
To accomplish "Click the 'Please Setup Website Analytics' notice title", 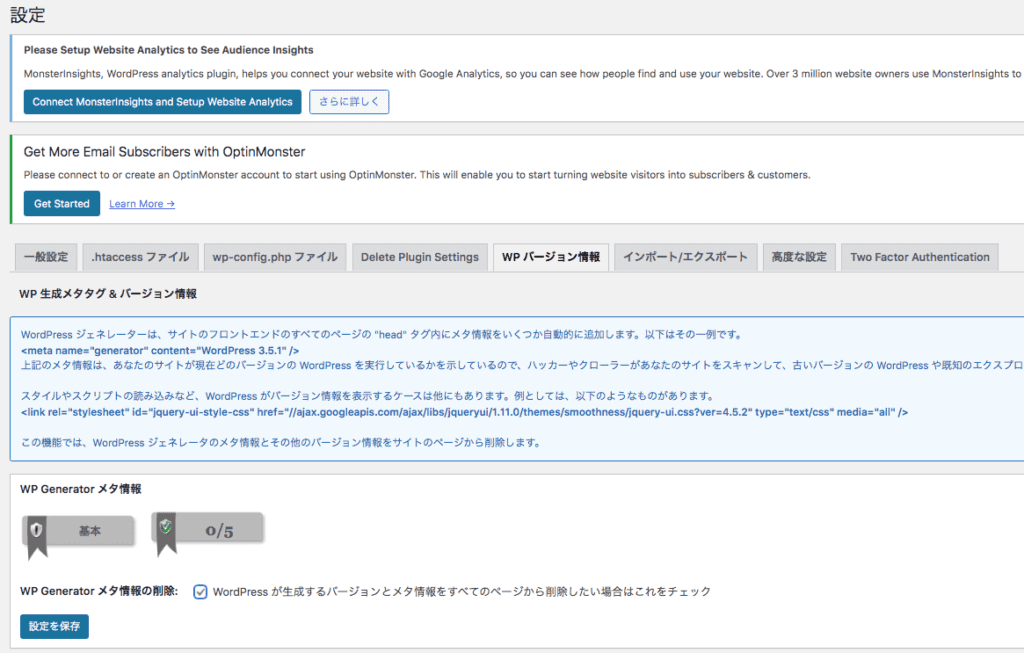I will point(168,50).
